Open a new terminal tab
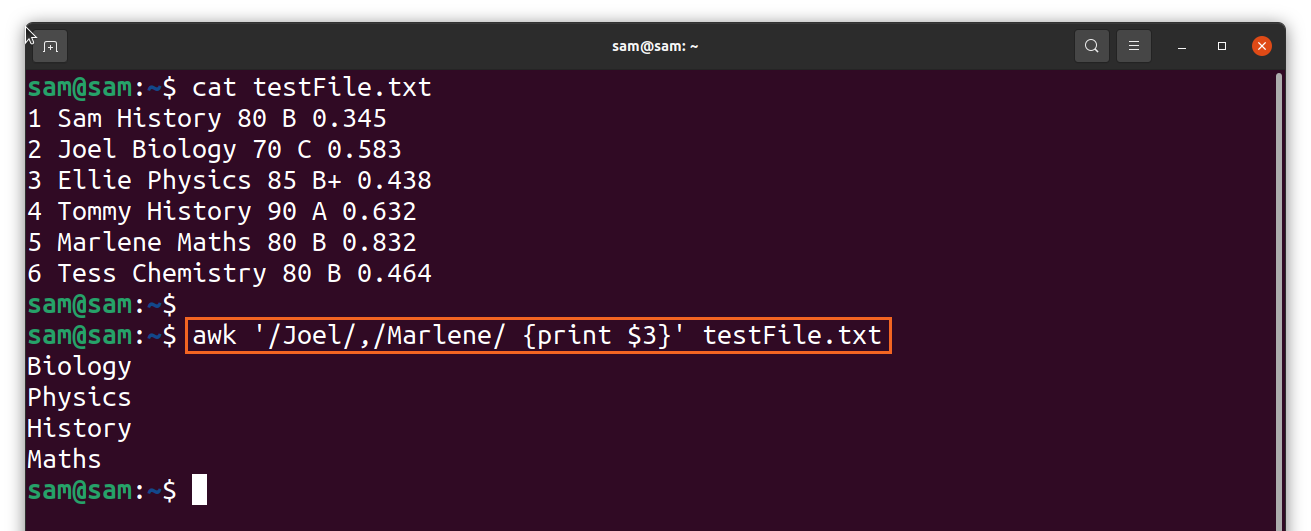The height and width of the screenshot is (531, 1311). [51, 46]
